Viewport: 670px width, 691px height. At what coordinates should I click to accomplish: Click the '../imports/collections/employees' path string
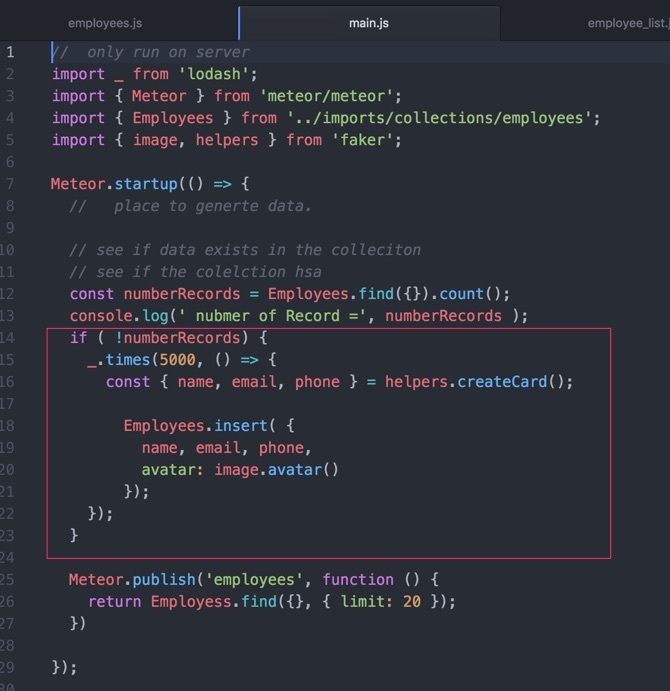click(x=439, y=118)
